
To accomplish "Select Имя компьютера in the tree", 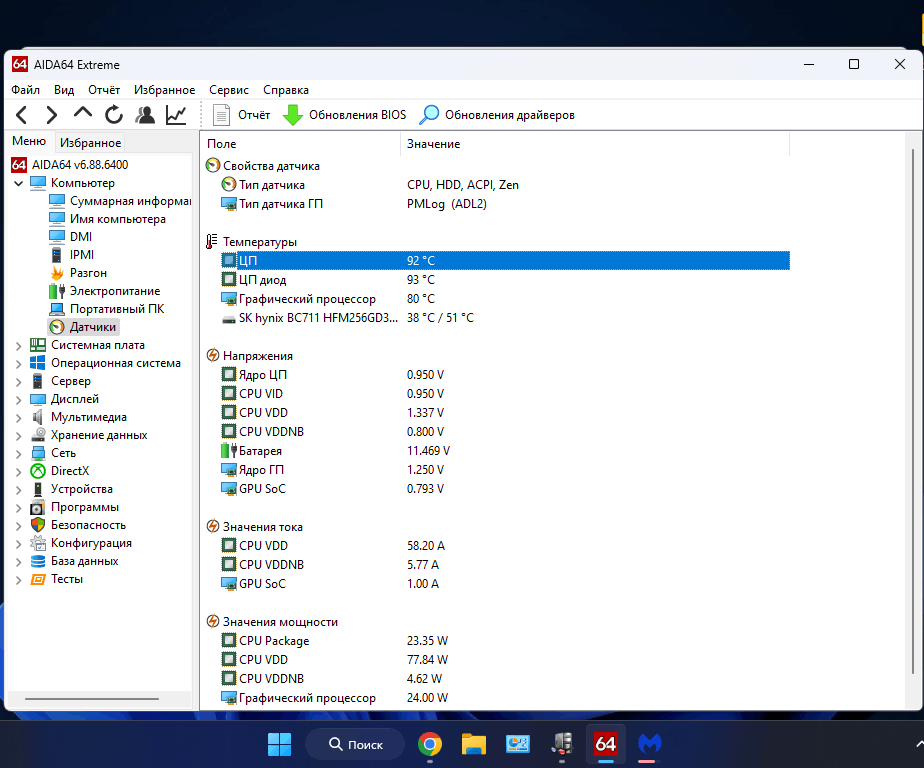I will [107, 219].
